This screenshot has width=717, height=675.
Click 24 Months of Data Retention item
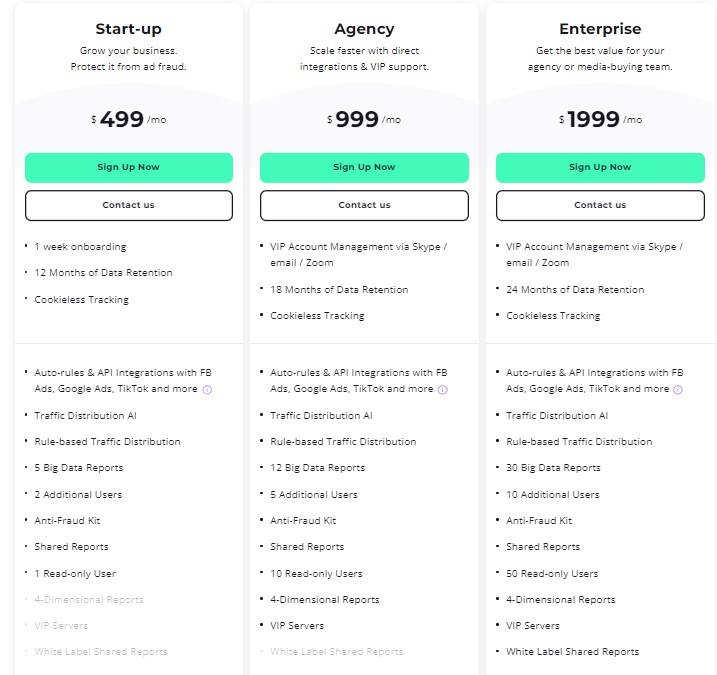(575, 289)
